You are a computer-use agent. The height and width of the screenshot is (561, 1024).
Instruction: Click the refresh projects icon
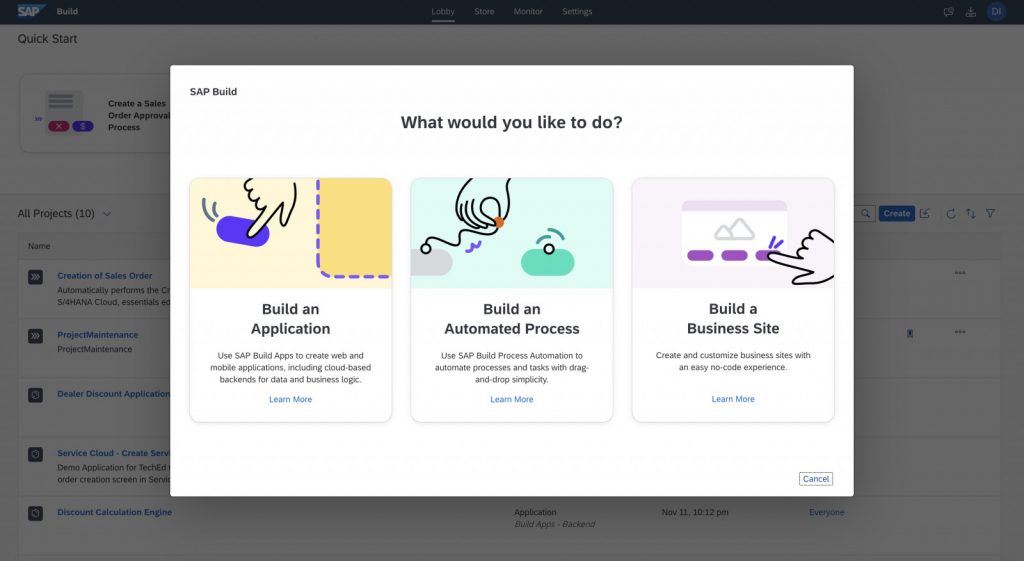point(951,214)
